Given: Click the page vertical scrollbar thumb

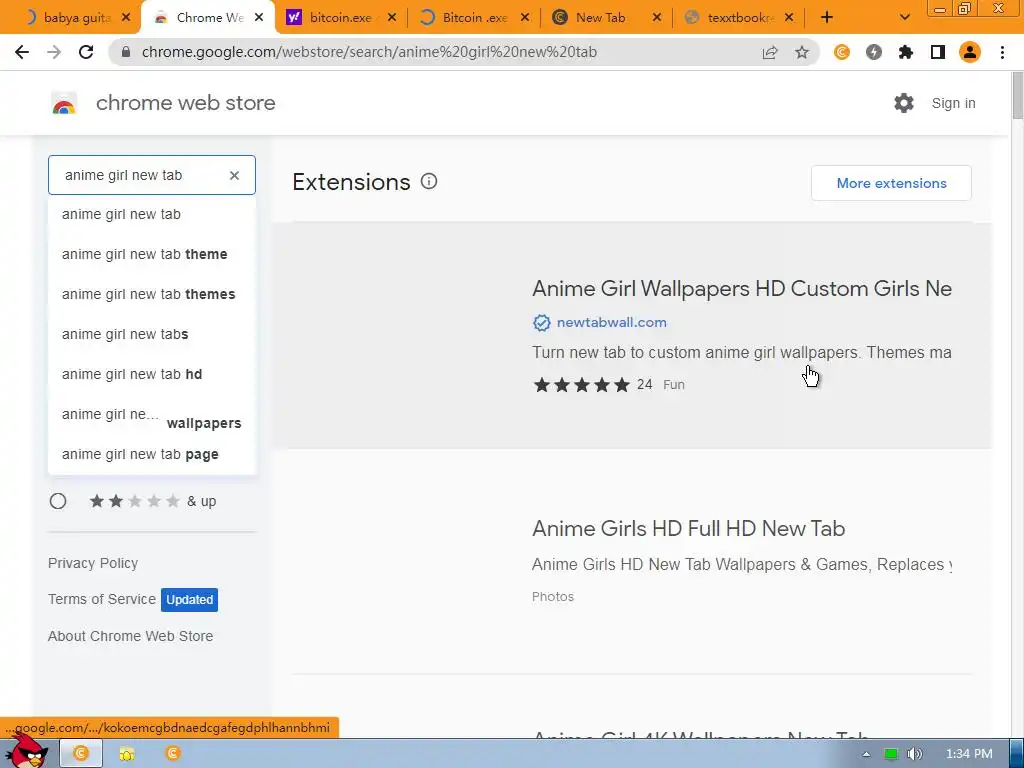Looking at the screenshot, I should [1017, 97].
